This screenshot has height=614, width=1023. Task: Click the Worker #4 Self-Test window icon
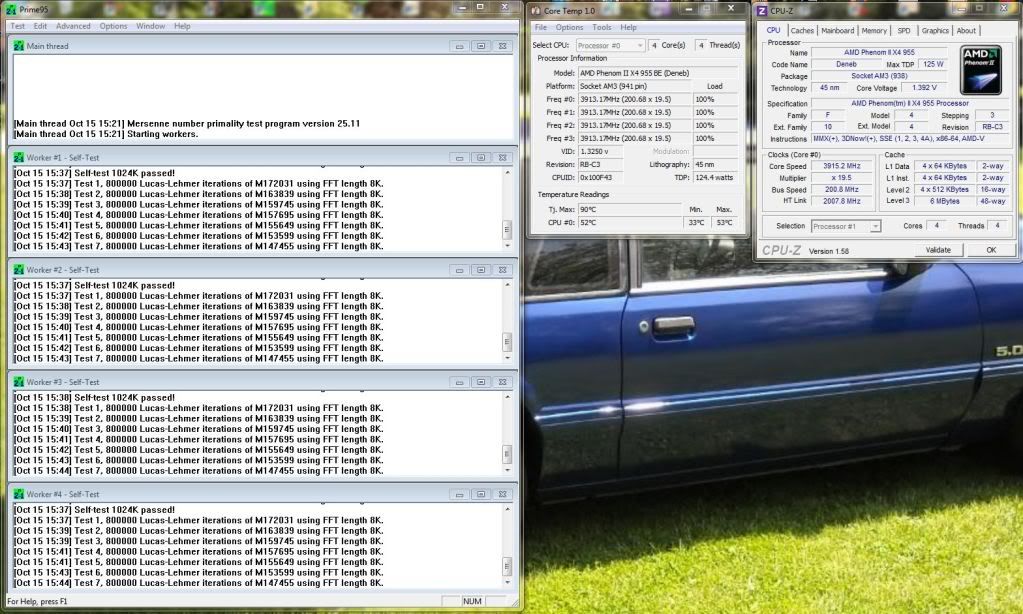click(18, 494)
